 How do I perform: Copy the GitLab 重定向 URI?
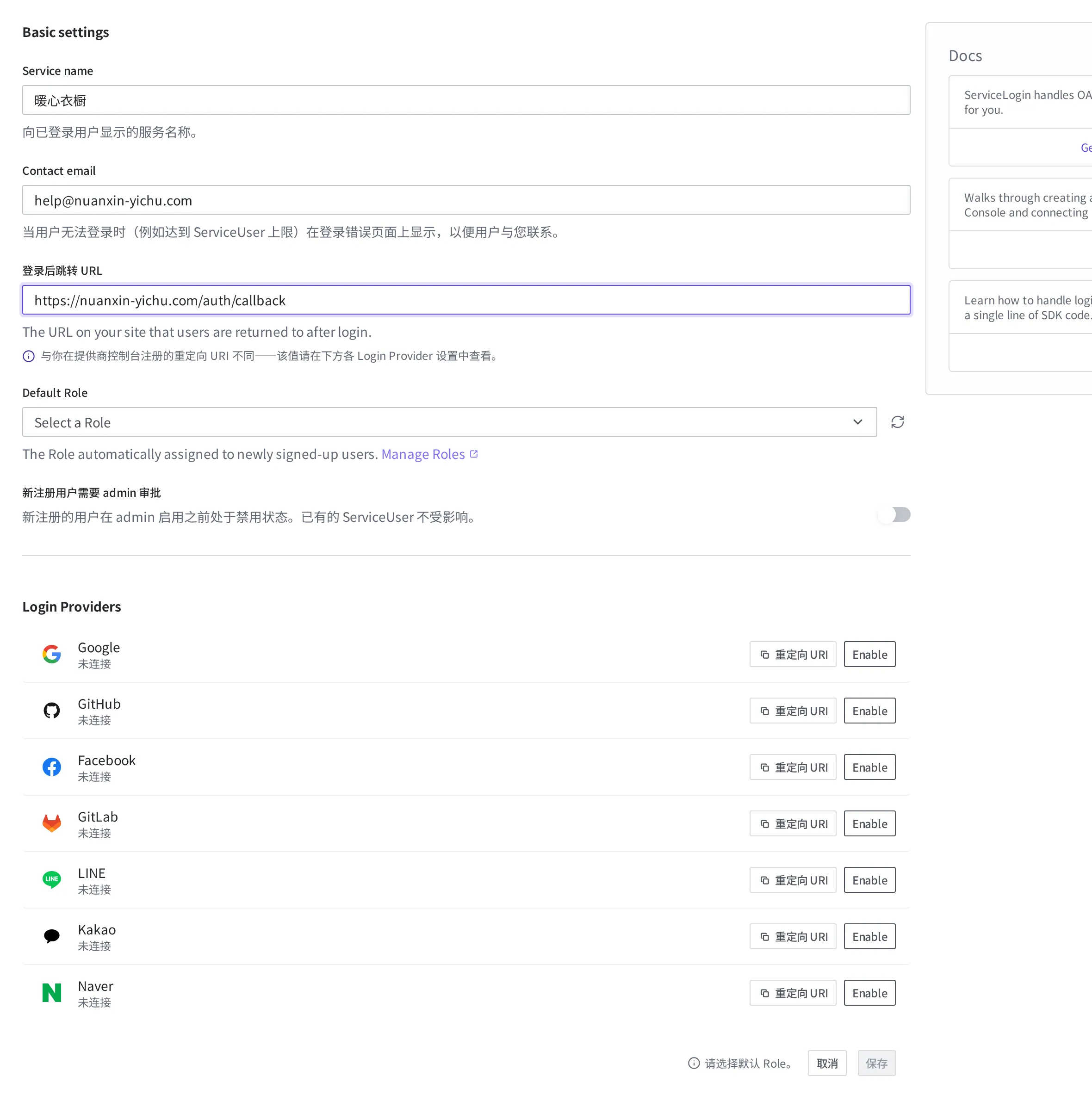[x=793, y=823]
